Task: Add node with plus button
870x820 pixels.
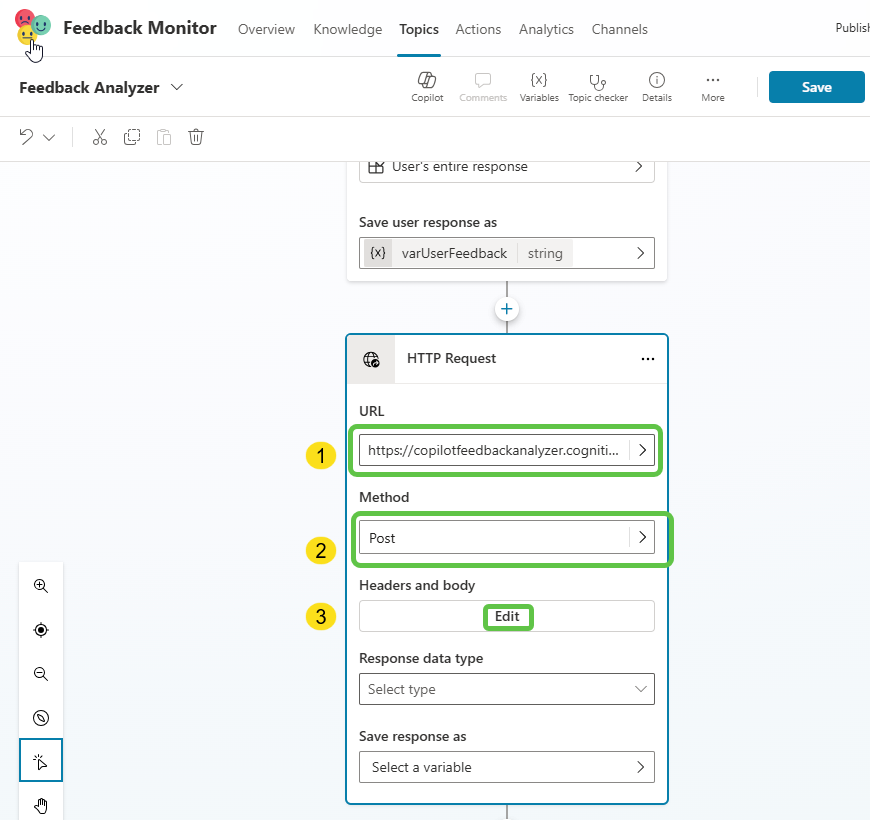Action: 507,309
